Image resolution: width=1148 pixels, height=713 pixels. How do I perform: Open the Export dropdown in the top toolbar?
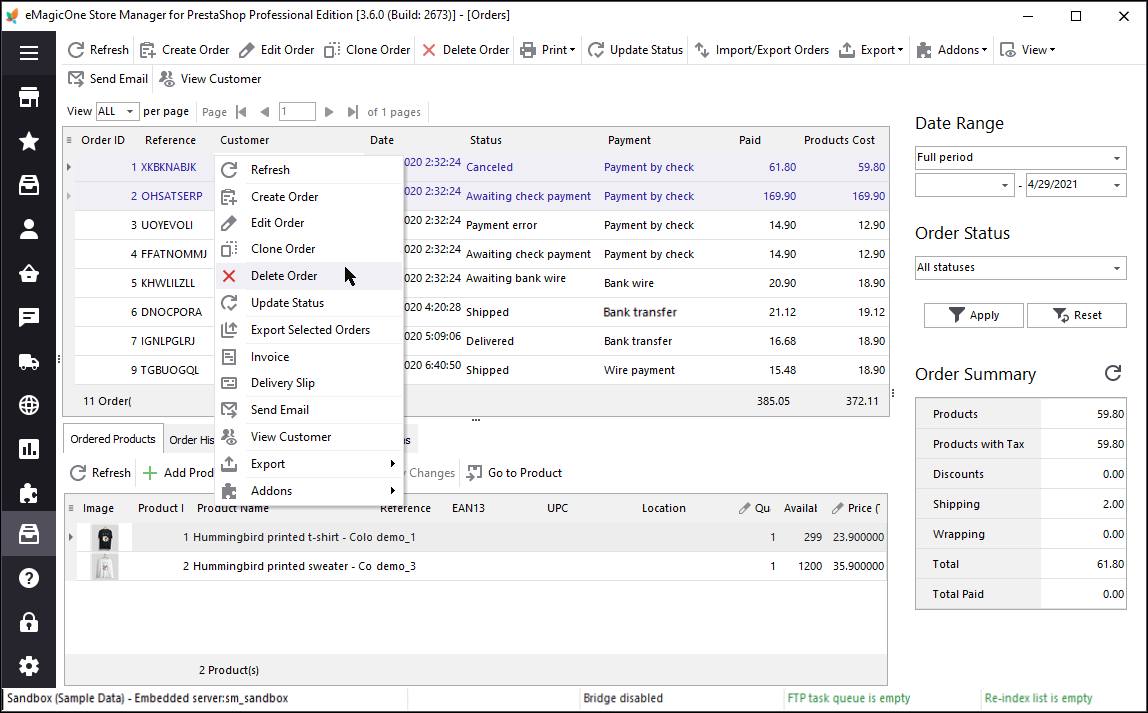tap(871, 50)
